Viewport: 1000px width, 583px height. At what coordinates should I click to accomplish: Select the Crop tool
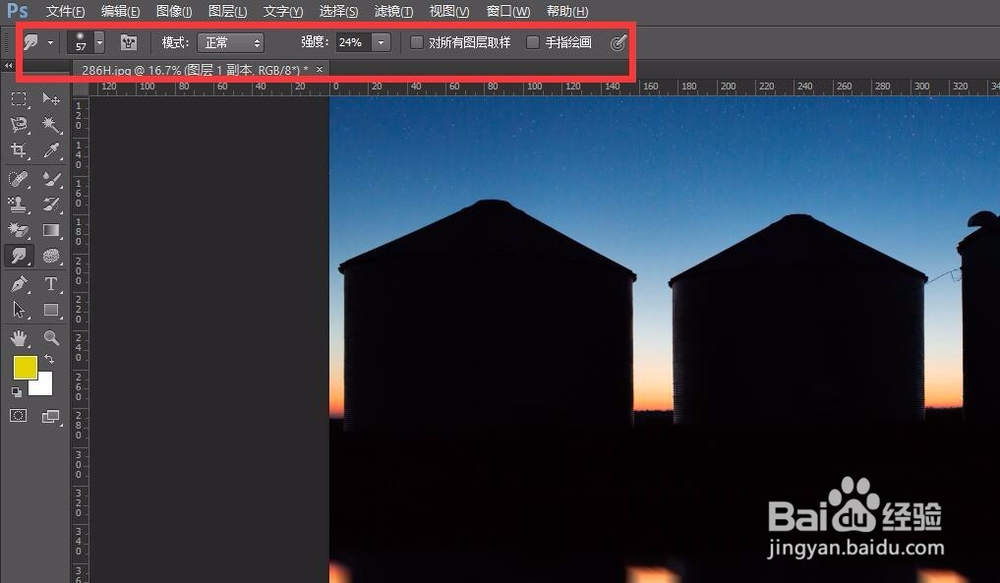(18, 151)
